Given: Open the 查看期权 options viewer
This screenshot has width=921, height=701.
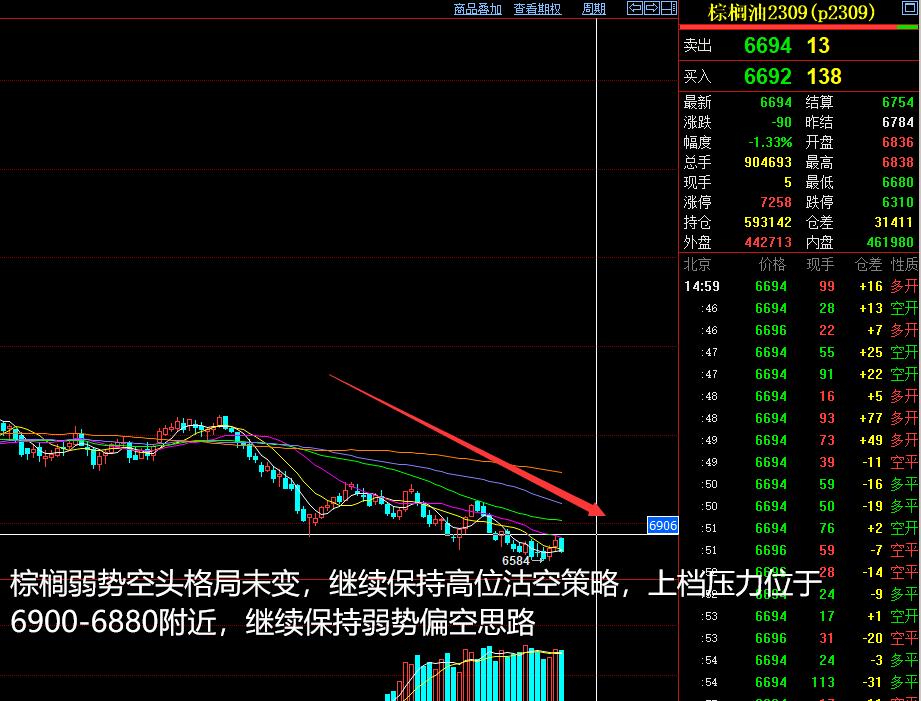Looking at the screenshot, I should 536,8.
